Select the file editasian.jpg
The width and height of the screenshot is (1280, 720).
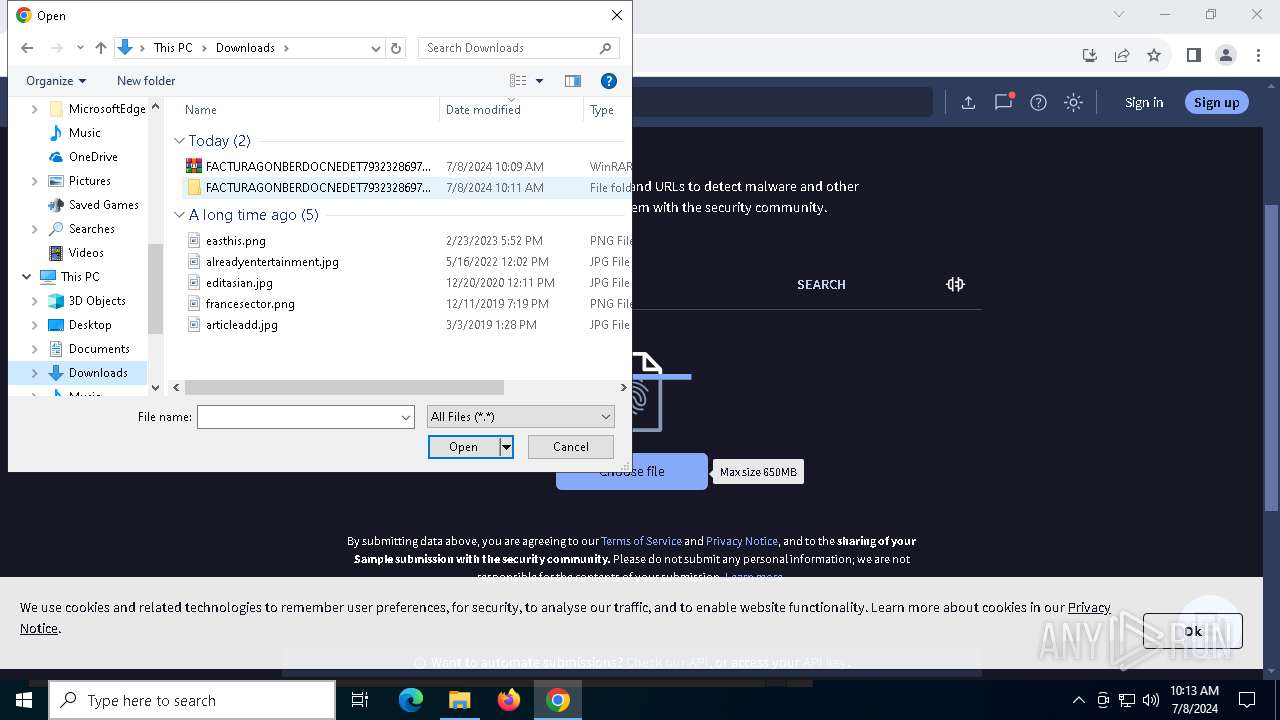click(239, 283)
